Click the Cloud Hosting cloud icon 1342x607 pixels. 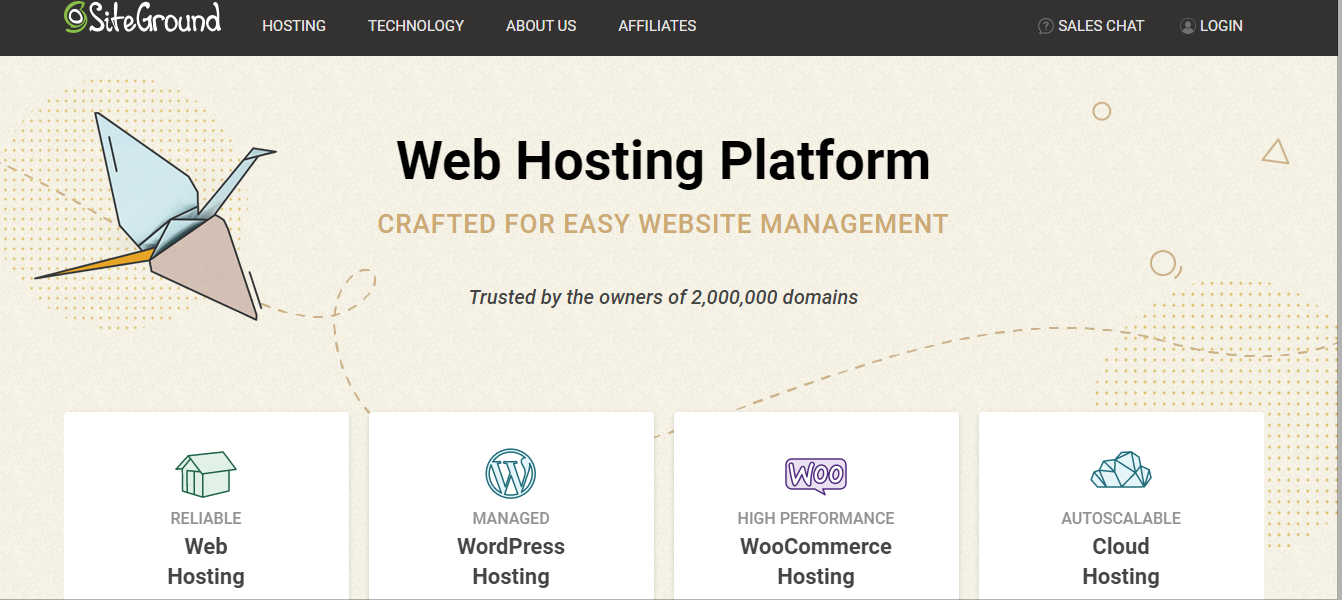(1121, 471)
